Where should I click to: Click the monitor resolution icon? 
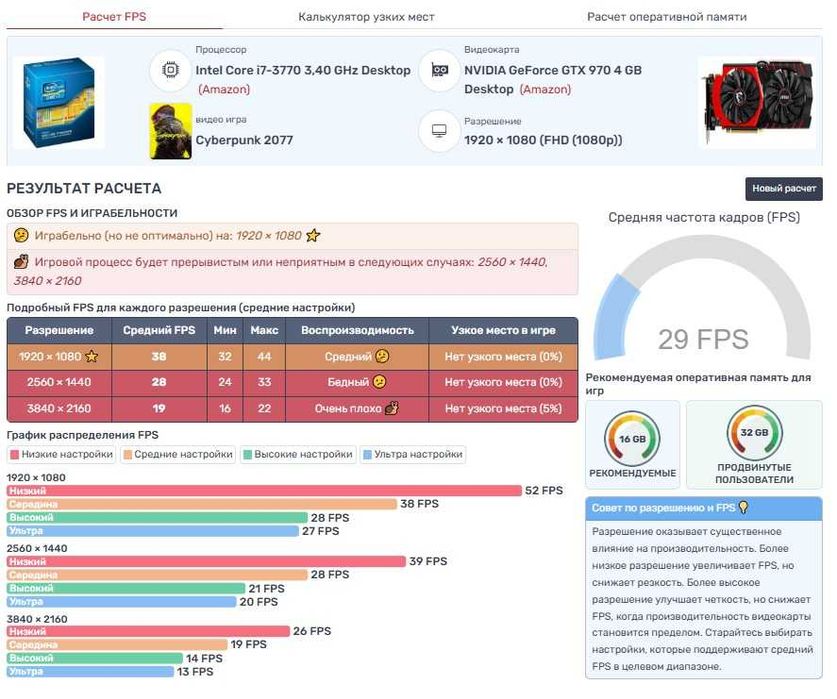pyautogui.click(x=439, y=131)
